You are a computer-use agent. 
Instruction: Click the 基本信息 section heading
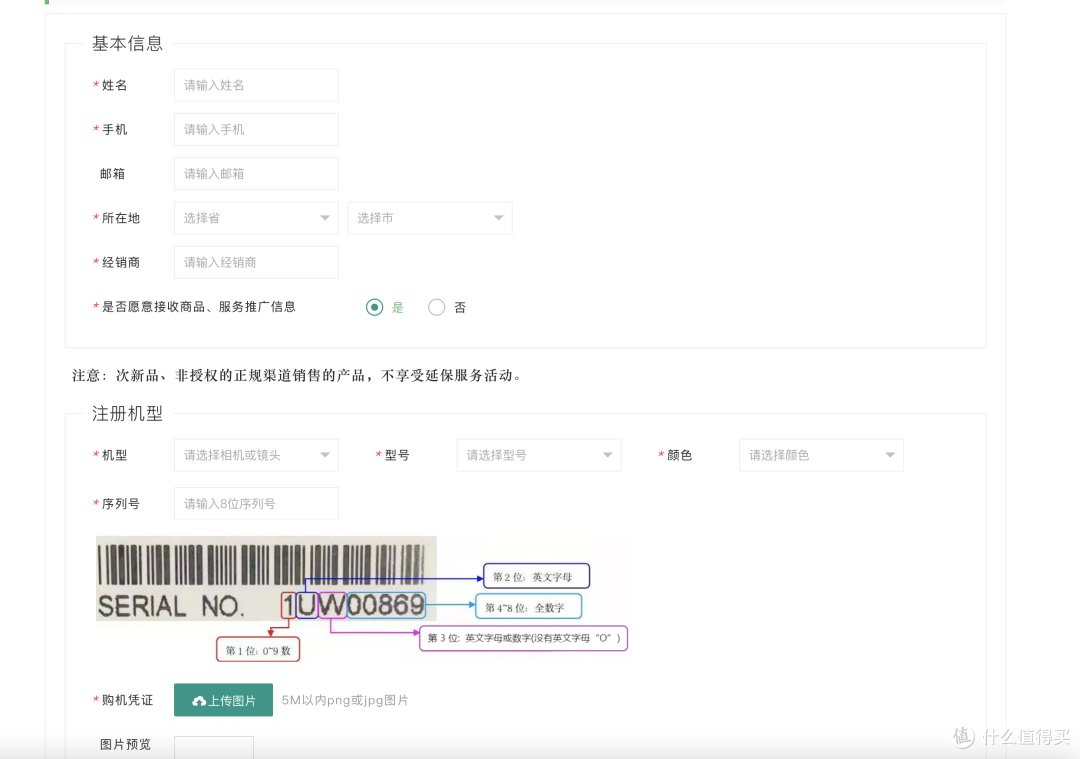pyautogui.click(x=127, y=43)
